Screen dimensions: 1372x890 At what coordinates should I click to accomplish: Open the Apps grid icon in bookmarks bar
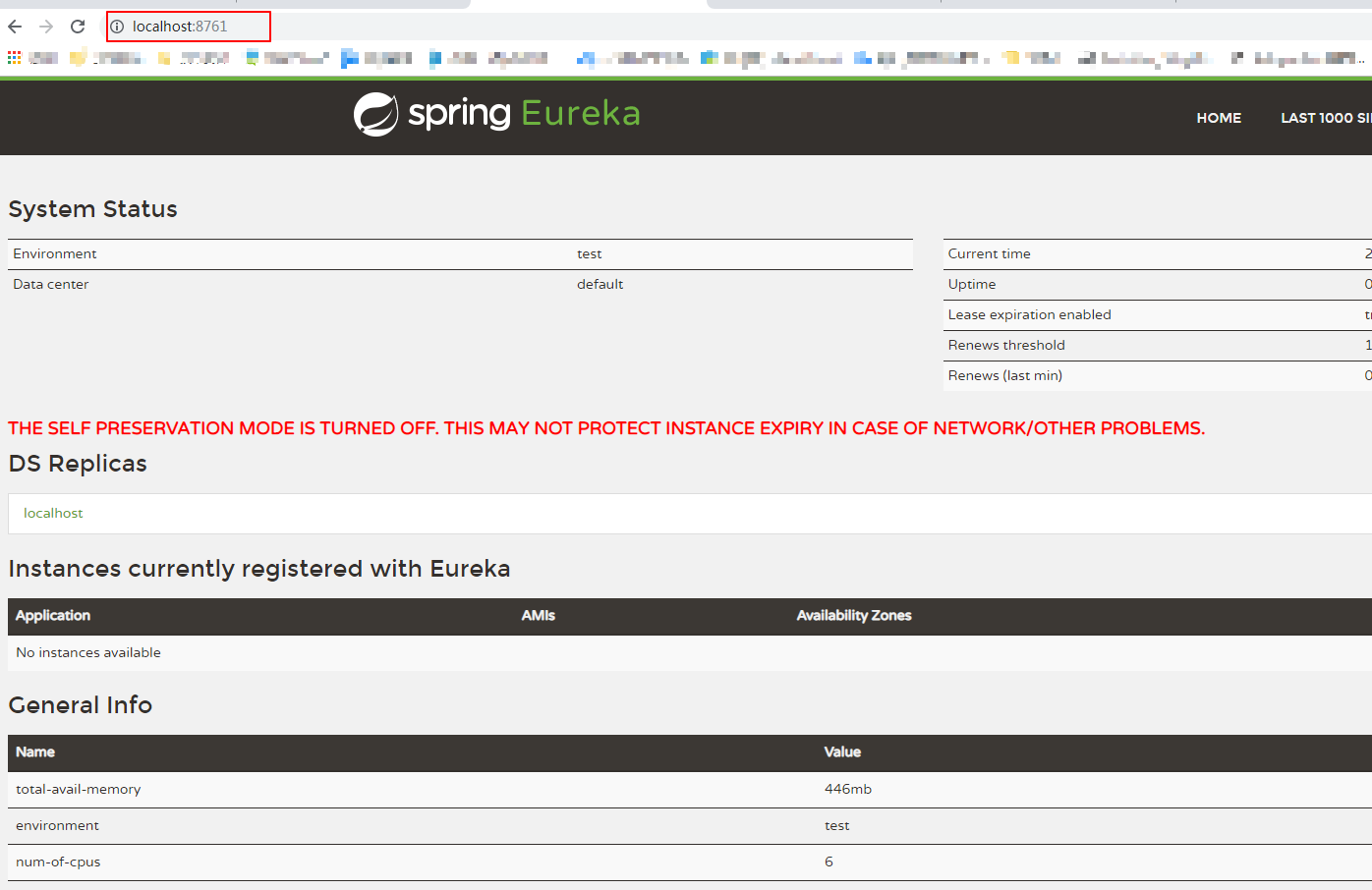[x=14, y=58]
